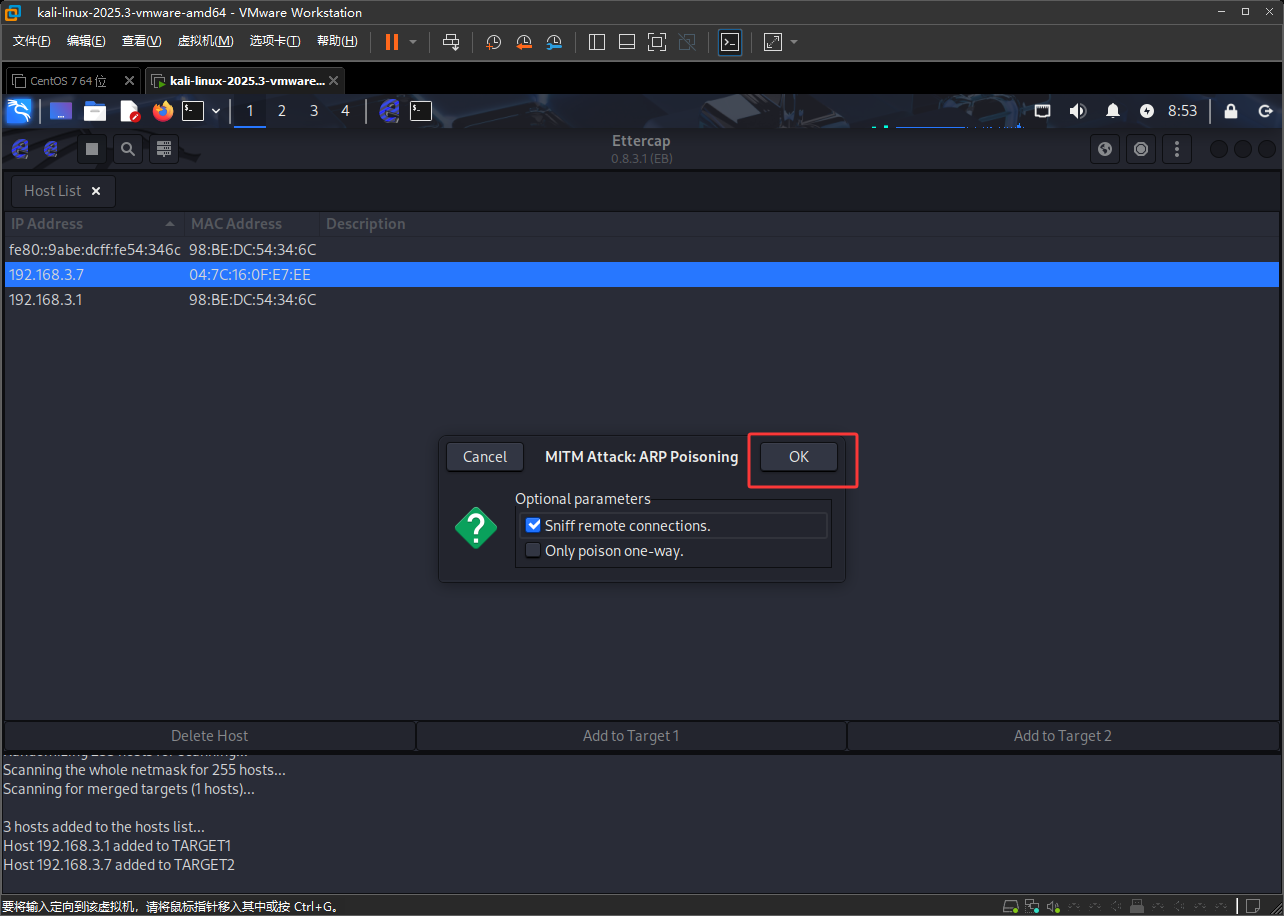The width and height of the screenshot is (1284, 916).
Task: Click the Add to Target 2 button
Action: tap(1063, 735)
